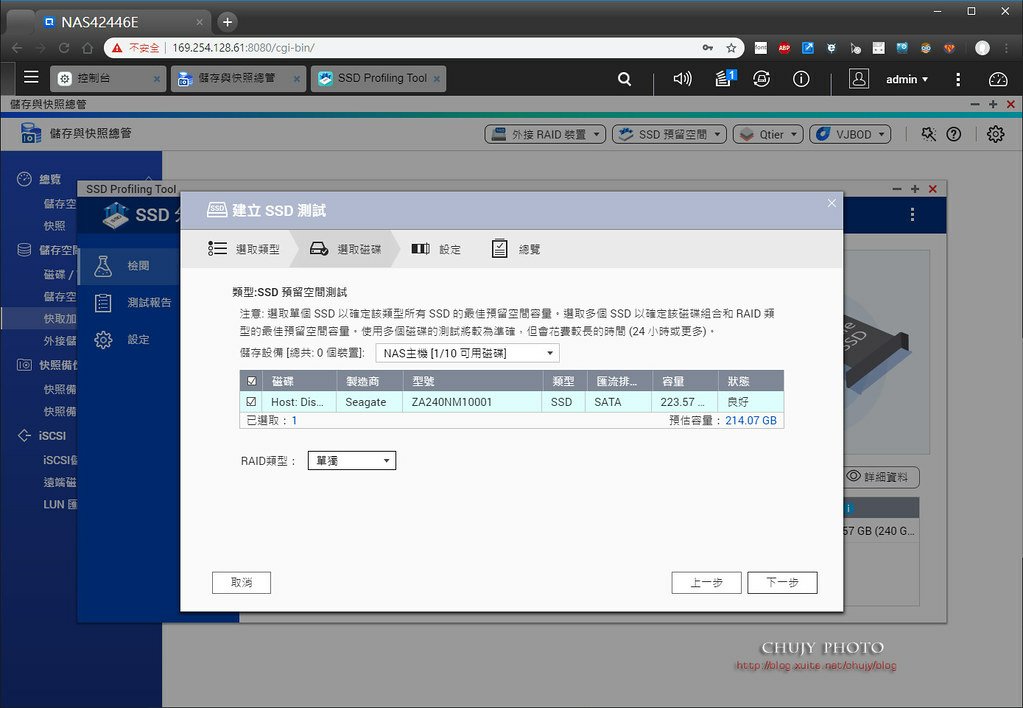Click the SSD Profiling Tool more options dots
Screen dimensions: 1023x708
click(x=912, y=215)
